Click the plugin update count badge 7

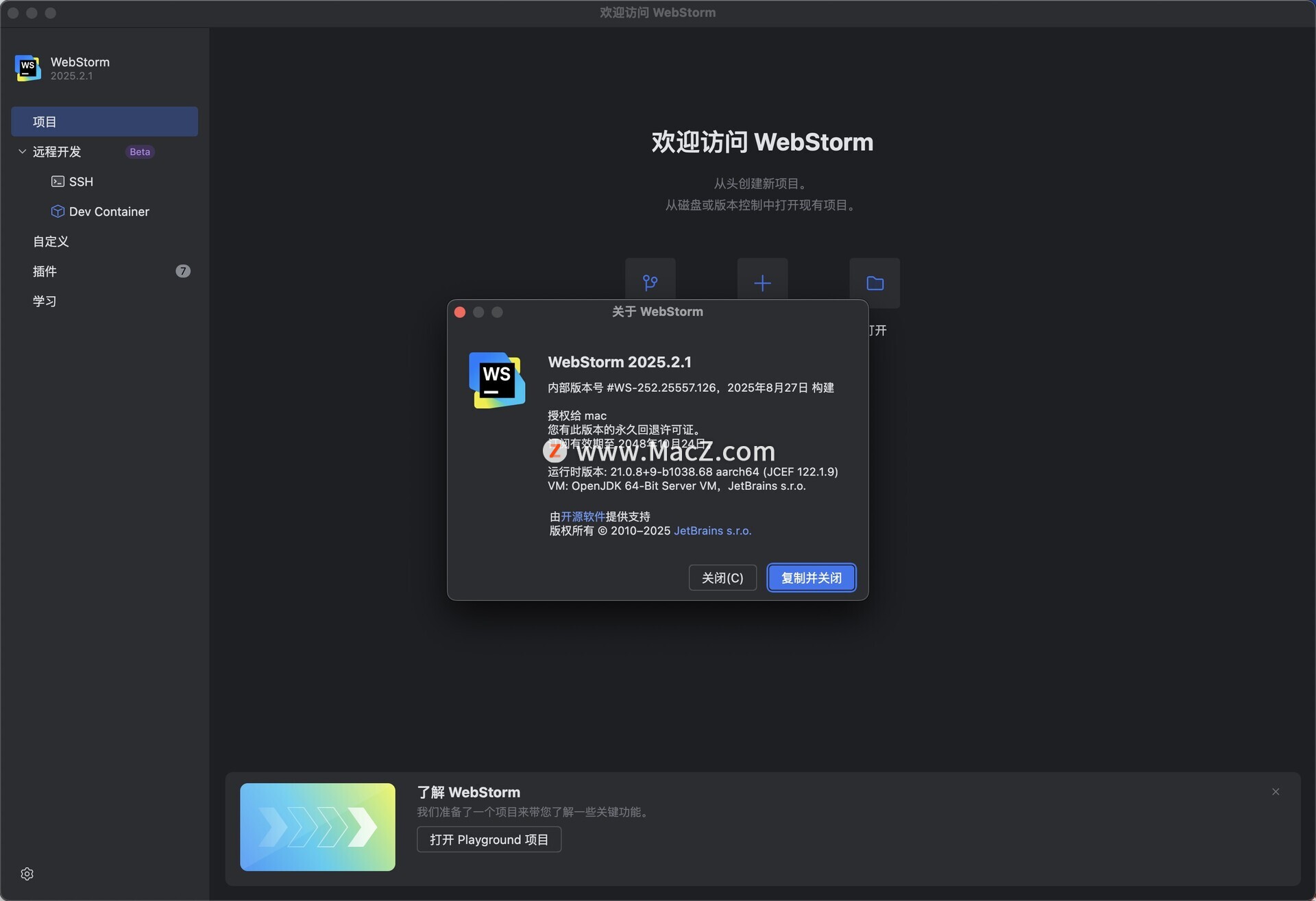pyautogui.click(x=182, y=271)
